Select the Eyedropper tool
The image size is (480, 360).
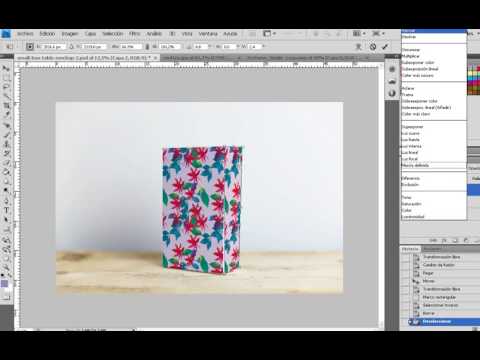[6, 115]
